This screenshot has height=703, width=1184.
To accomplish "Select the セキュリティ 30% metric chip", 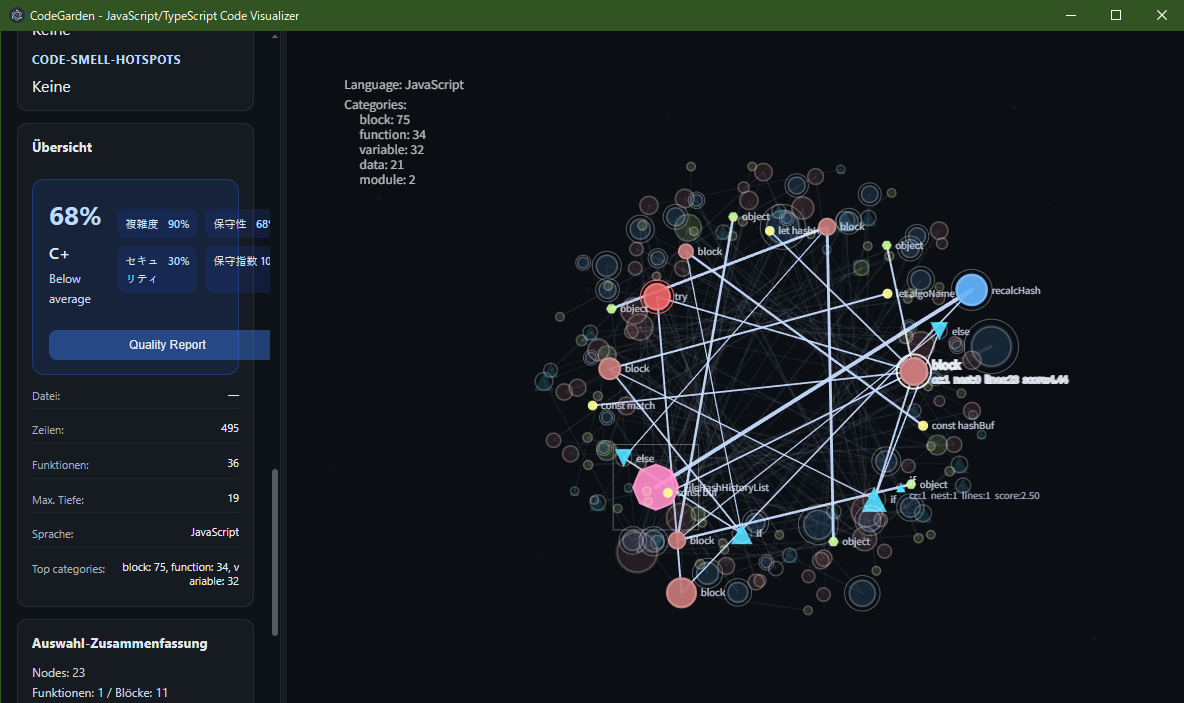I will tap(157, 269).
